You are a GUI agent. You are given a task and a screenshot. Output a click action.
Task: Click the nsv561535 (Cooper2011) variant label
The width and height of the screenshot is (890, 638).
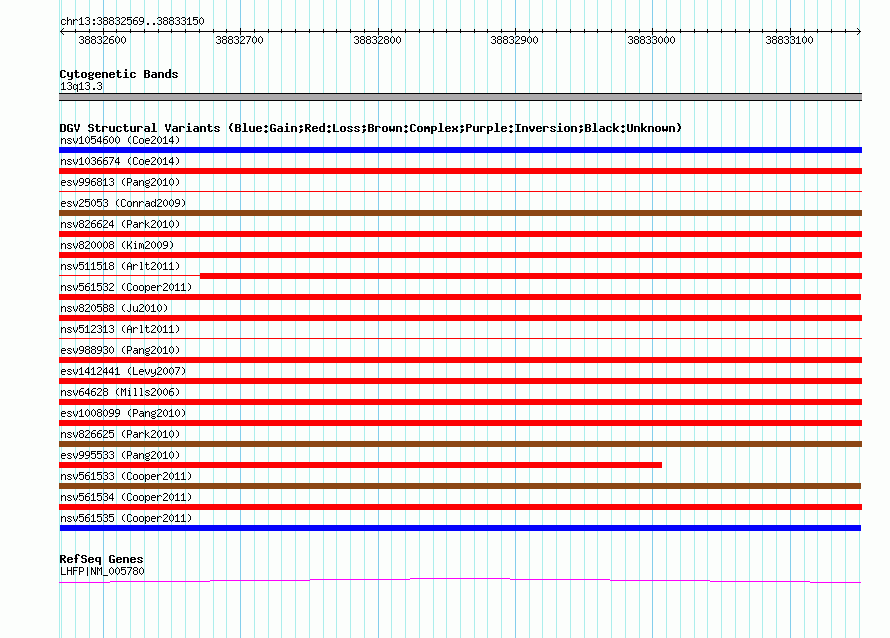tap(126, 518)
